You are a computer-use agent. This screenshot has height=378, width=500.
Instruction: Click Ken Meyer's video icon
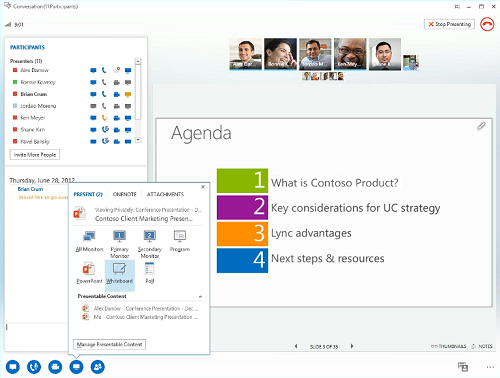coord(117,118)
